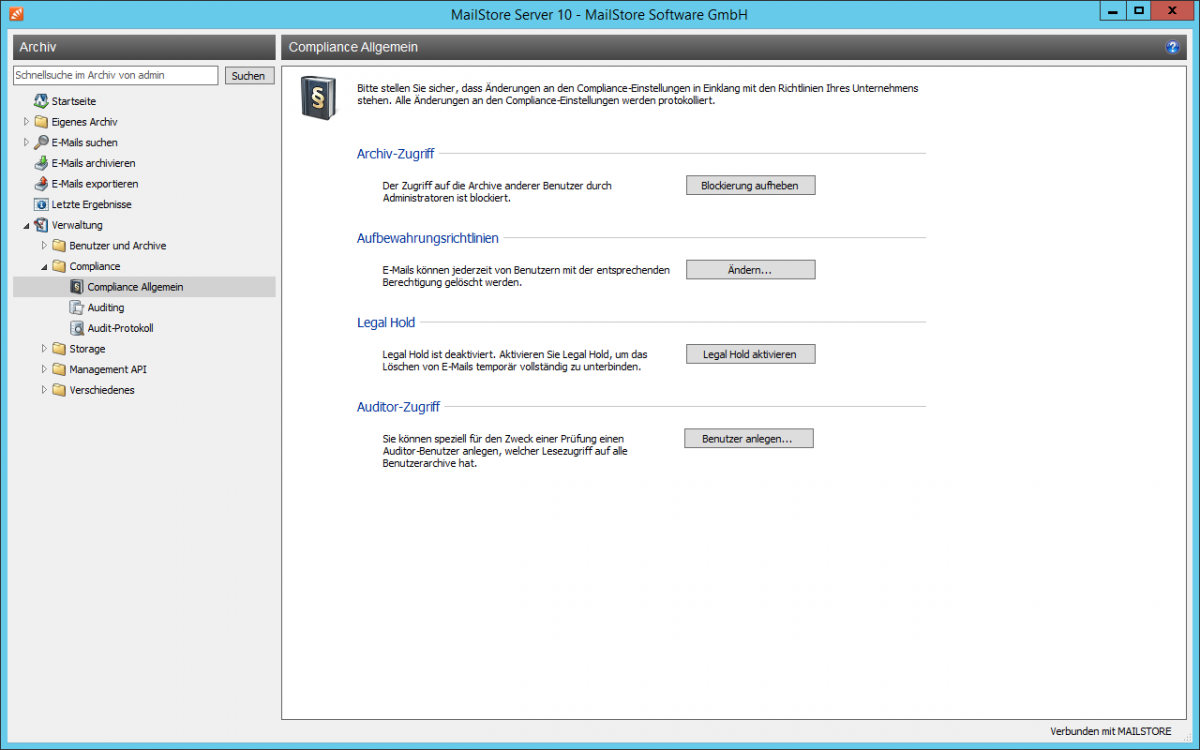Click the Blockierung aufheben button
This screenshot has width=1200, height=750.
tap(750, 185)
